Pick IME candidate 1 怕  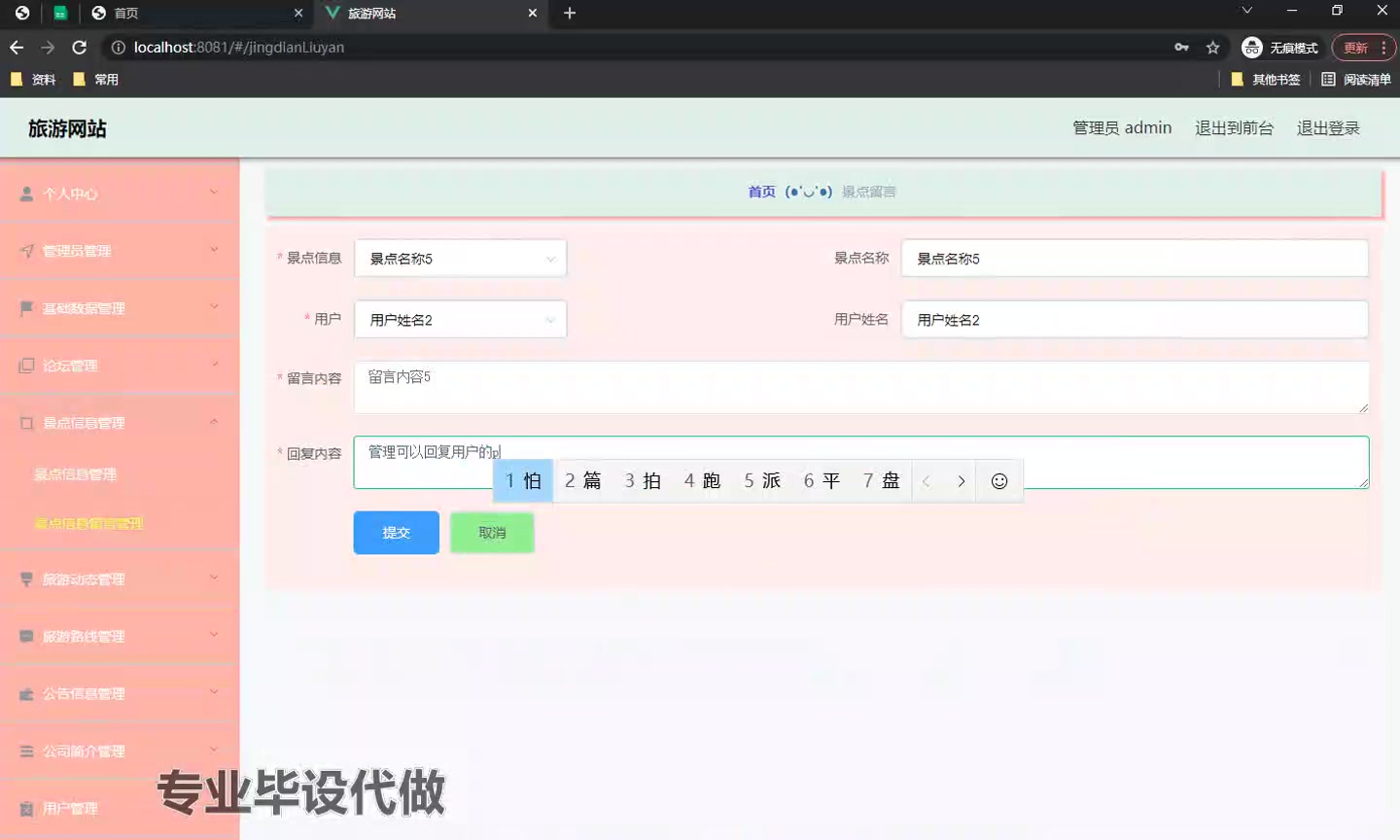(523, 481)
